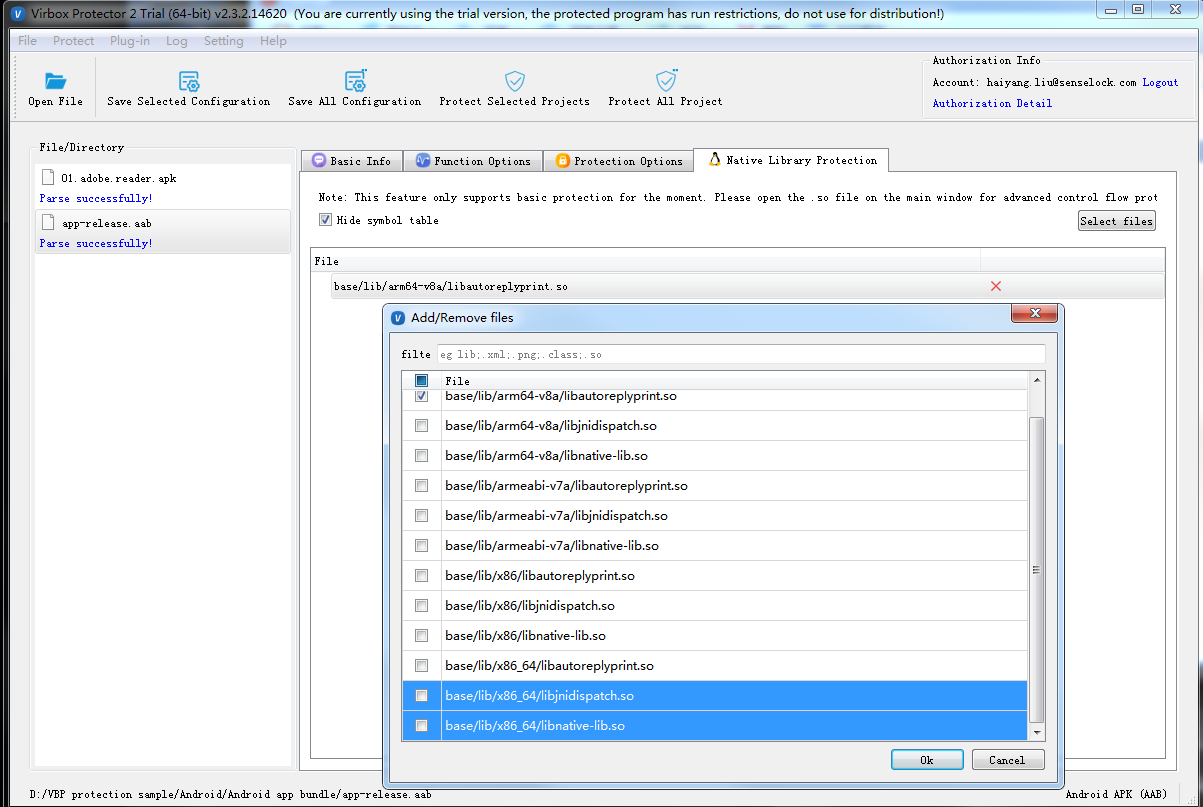The image size is (1203, 807).
Task: Click the File column header in dialog
Action: coord(735,381)
